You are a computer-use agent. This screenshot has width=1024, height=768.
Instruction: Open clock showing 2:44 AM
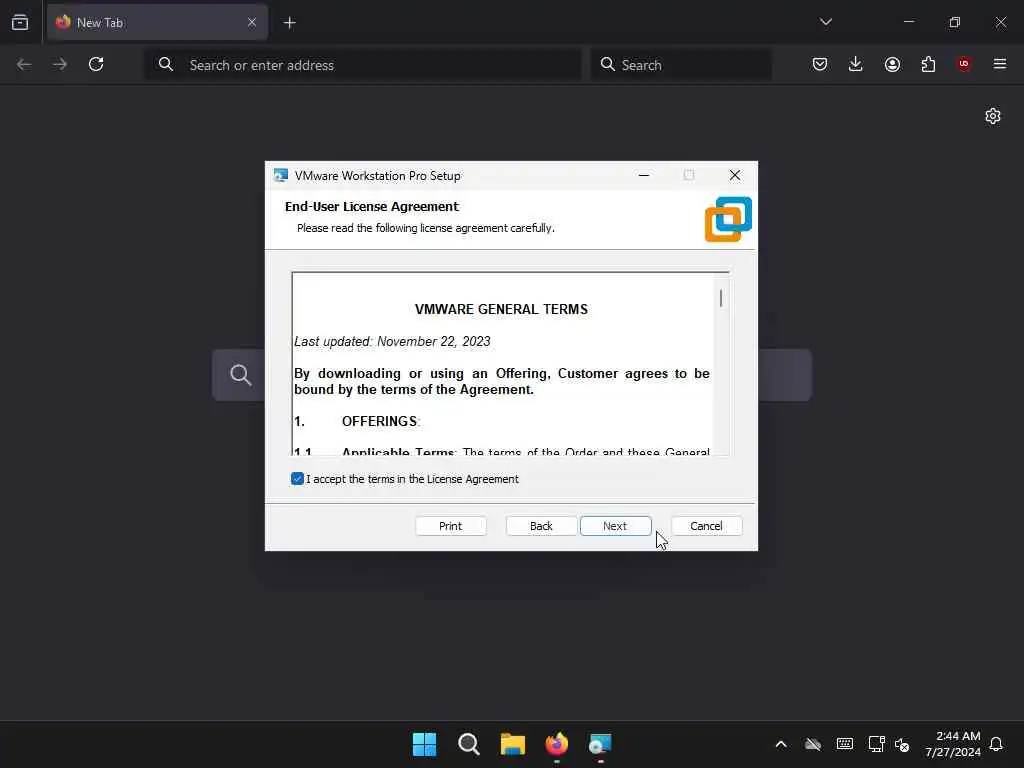(953, 744)
